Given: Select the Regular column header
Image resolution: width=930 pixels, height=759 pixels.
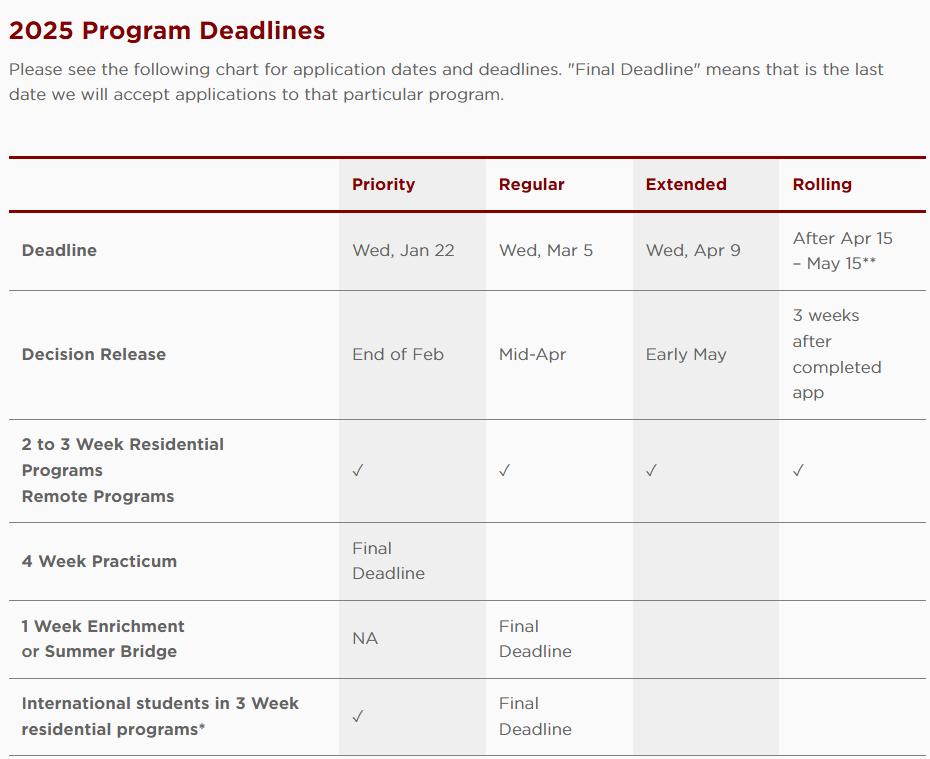Looking at the screenshot, I should click(531, 184).
